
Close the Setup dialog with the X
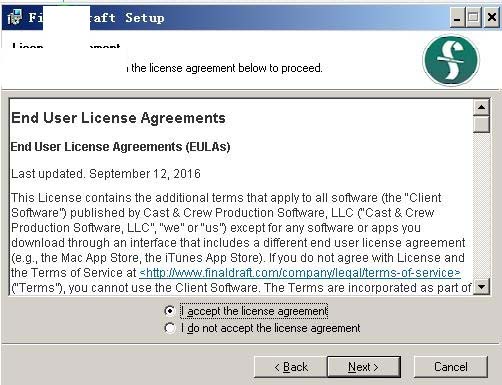[491, 17]
